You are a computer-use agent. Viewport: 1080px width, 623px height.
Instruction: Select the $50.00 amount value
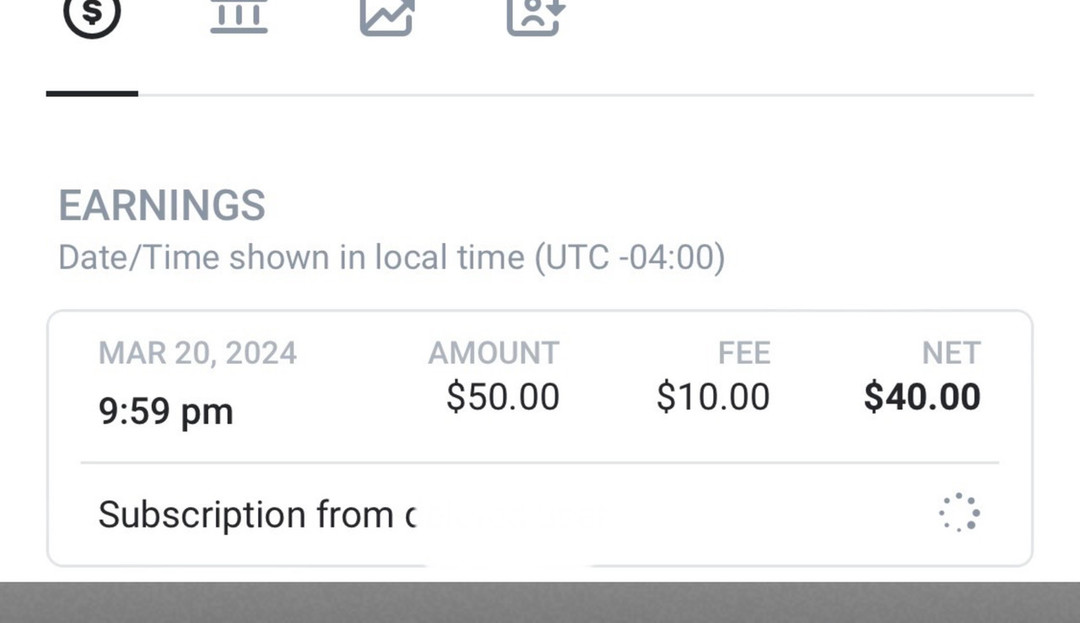[x=503, y=397]
